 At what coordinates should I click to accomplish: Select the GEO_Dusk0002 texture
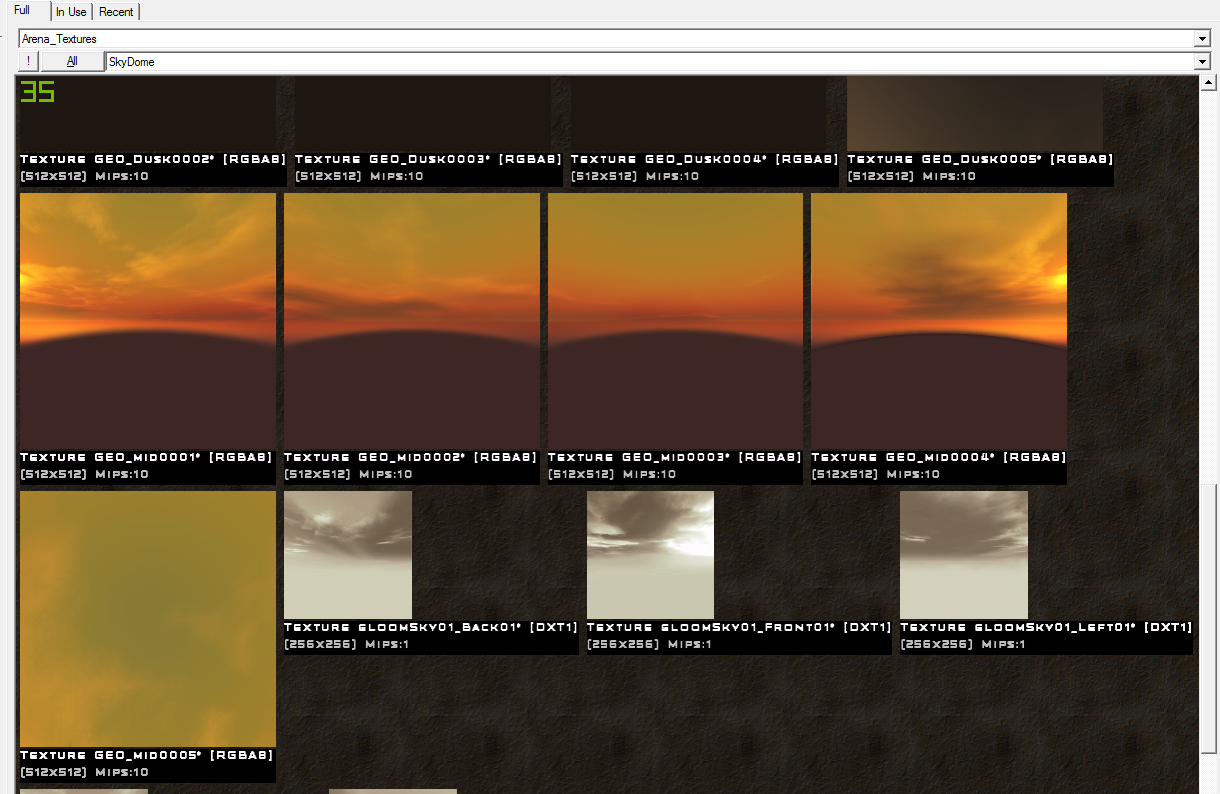coord(147,113)
